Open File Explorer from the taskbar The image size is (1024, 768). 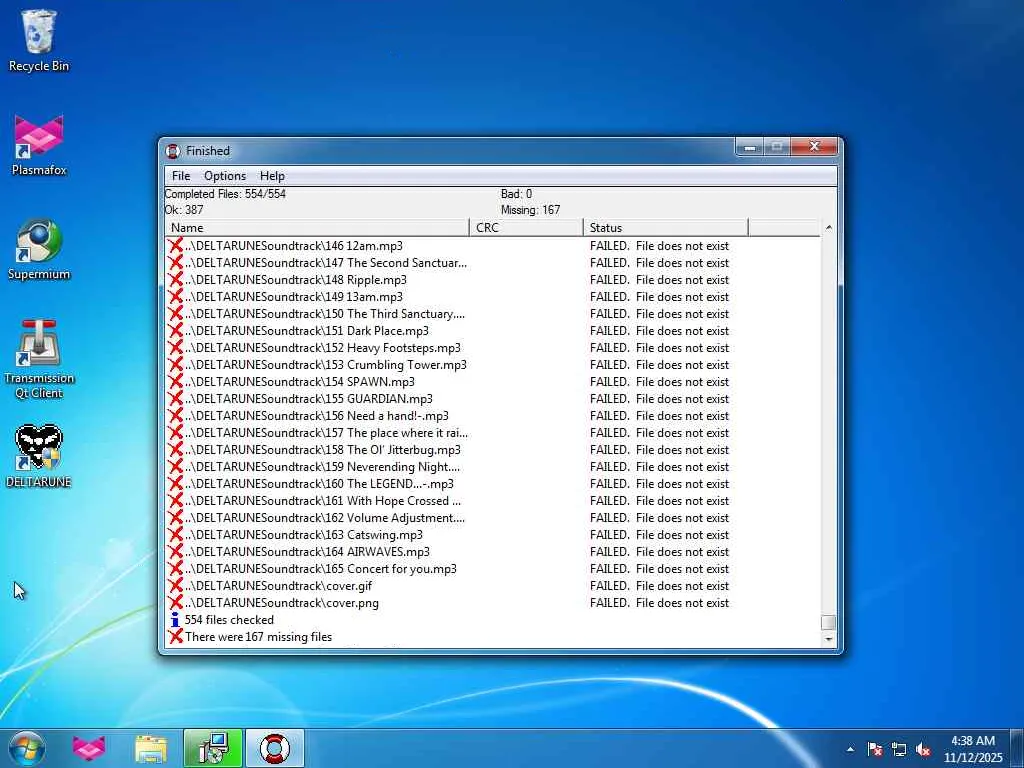pyautogui.click(x=151, y=748)
